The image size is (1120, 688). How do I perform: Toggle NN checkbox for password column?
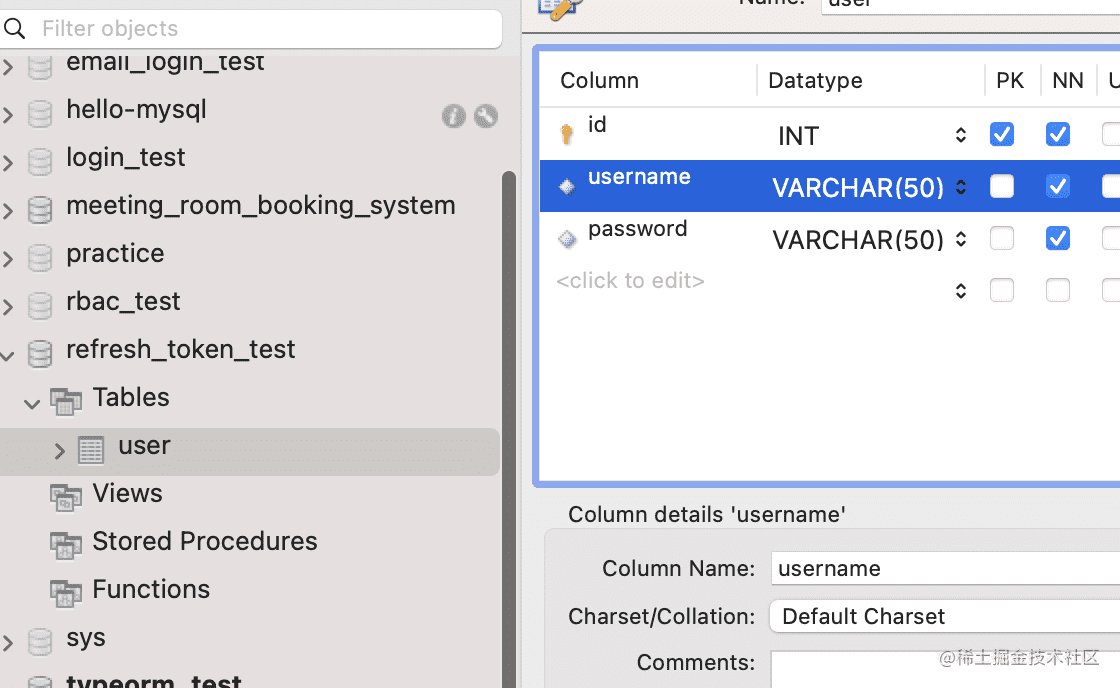coord(1057,238)
